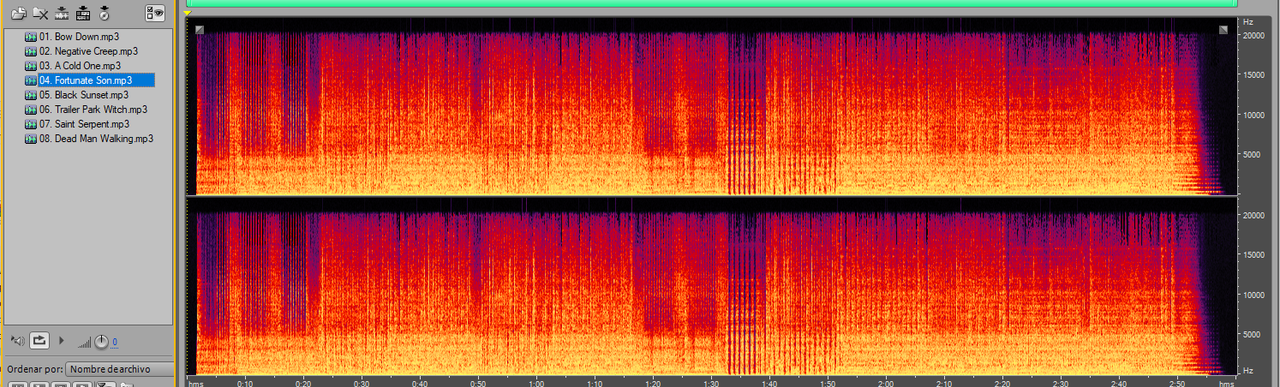Screen dimensions: 1280x387
Task: Select 03. A Cold One.mp3
Action: (x=80, y=65)
